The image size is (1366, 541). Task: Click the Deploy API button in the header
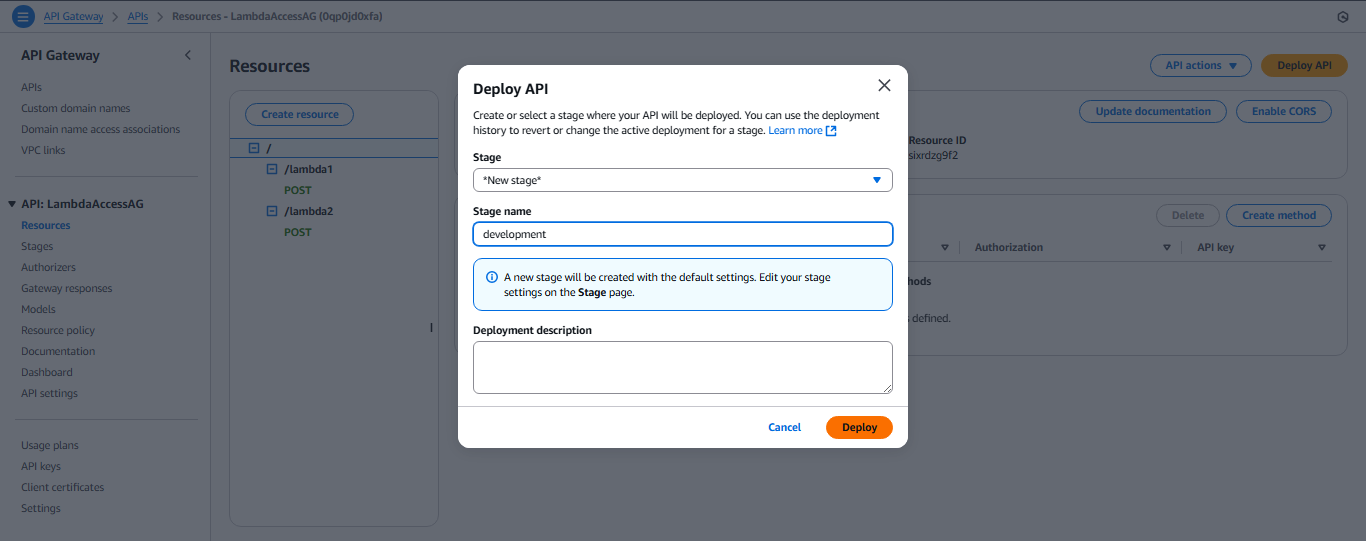(x=1304, y=66)
